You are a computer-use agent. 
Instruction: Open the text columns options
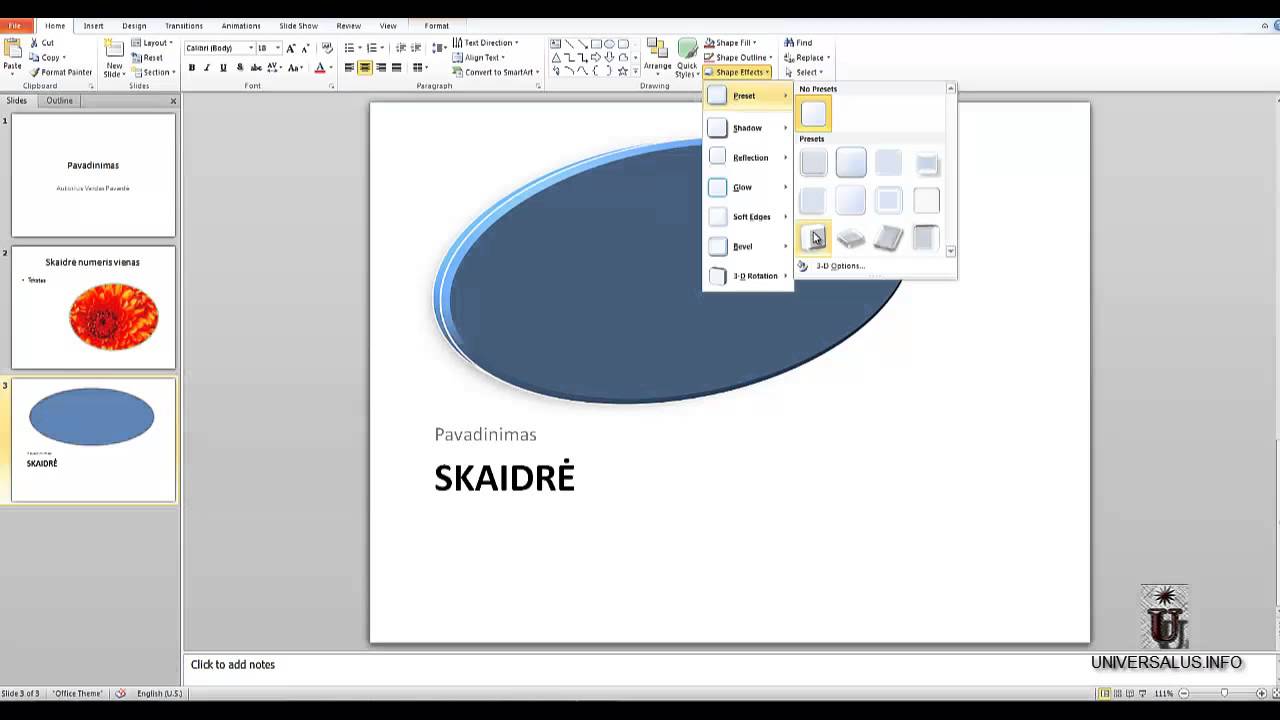pos(420,68)
